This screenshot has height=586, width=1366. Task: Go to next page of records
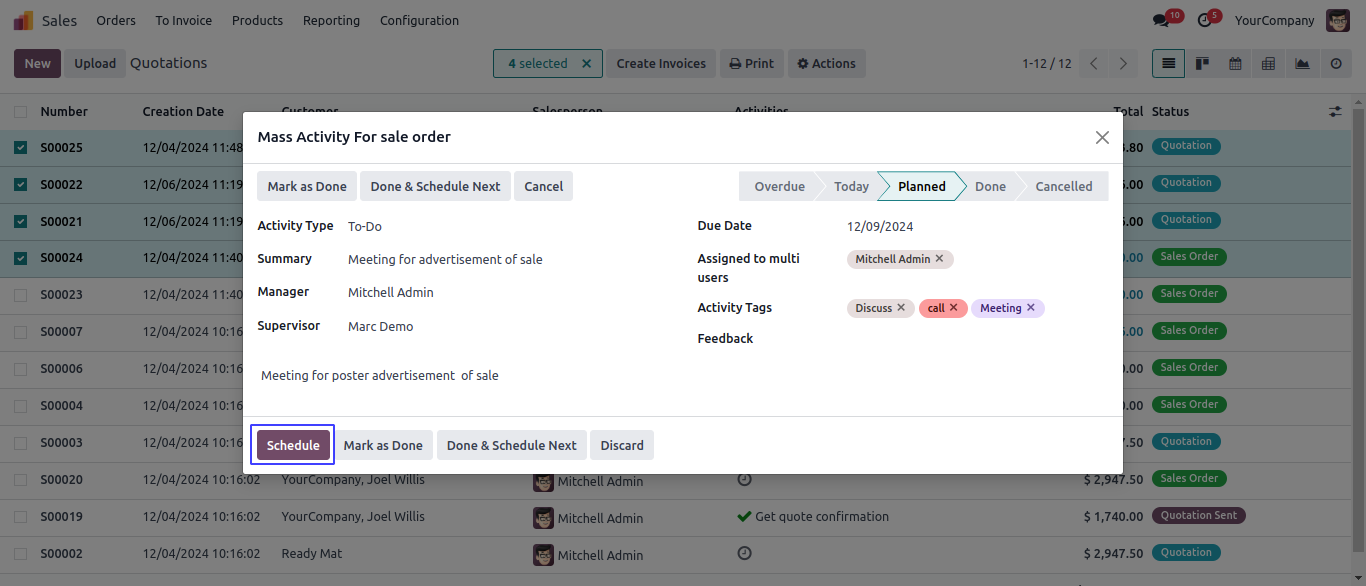[x=1123, y=64]
